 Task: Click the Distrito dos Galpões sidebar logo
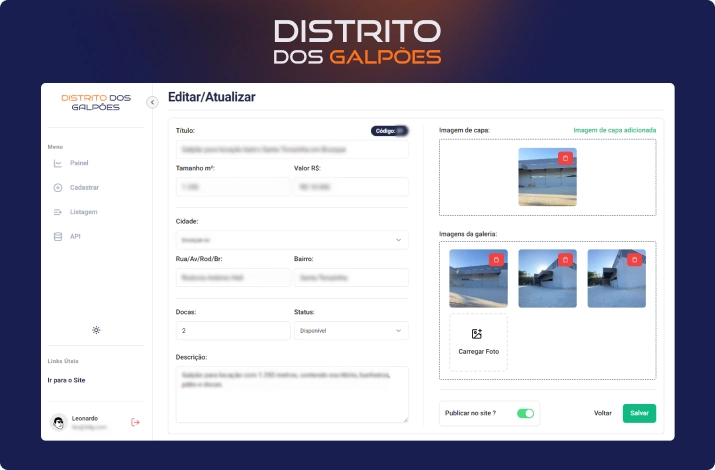point(96,103)
